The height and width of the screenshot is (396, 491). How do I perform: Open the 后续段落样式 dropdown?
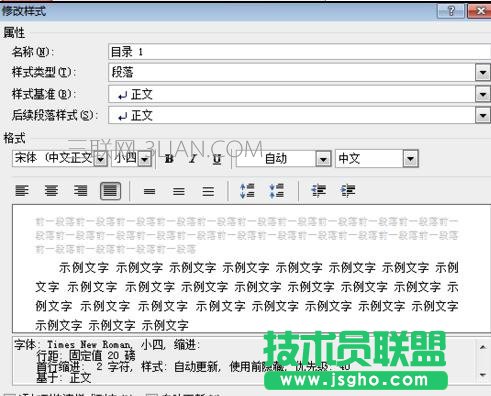tap(483, 116)
